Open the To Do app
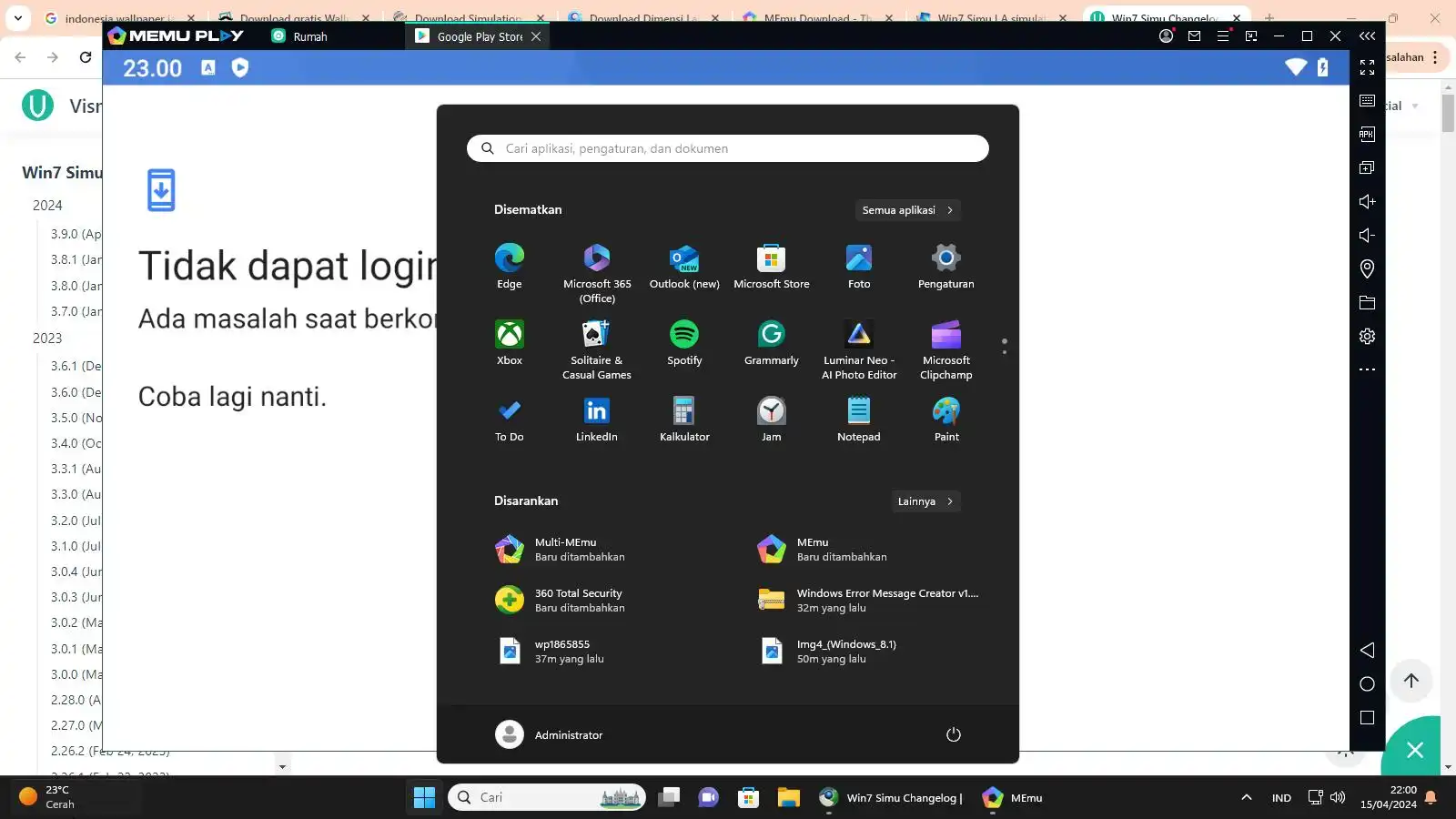The height and width of the screenshot is (819, 1456). (510, 420)
